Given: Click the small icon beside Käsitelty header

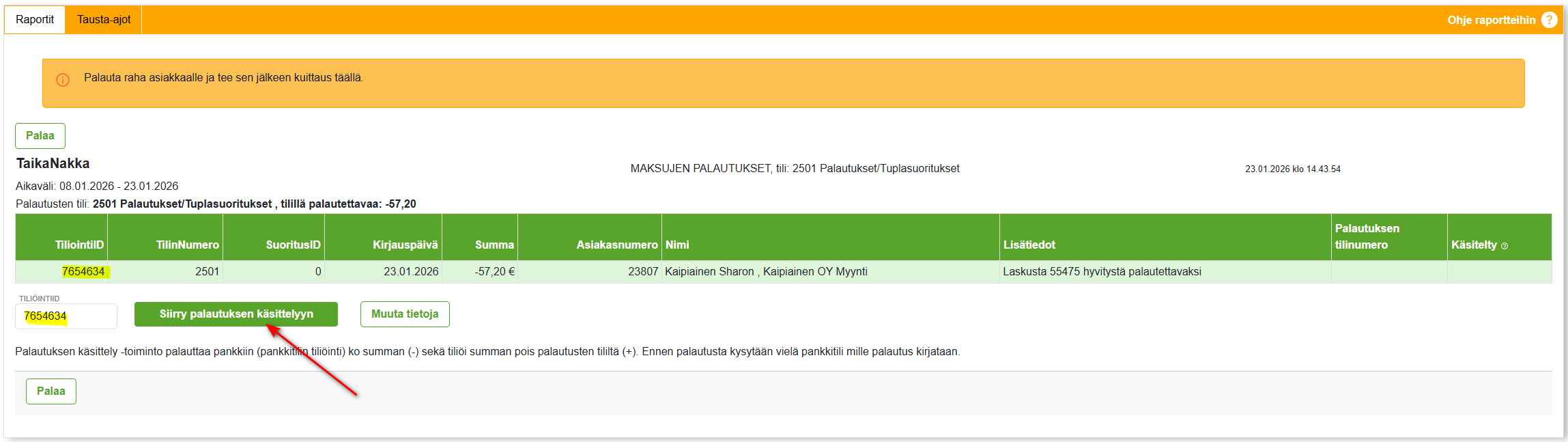Looking at the screenshot, I should (1505, 246).
